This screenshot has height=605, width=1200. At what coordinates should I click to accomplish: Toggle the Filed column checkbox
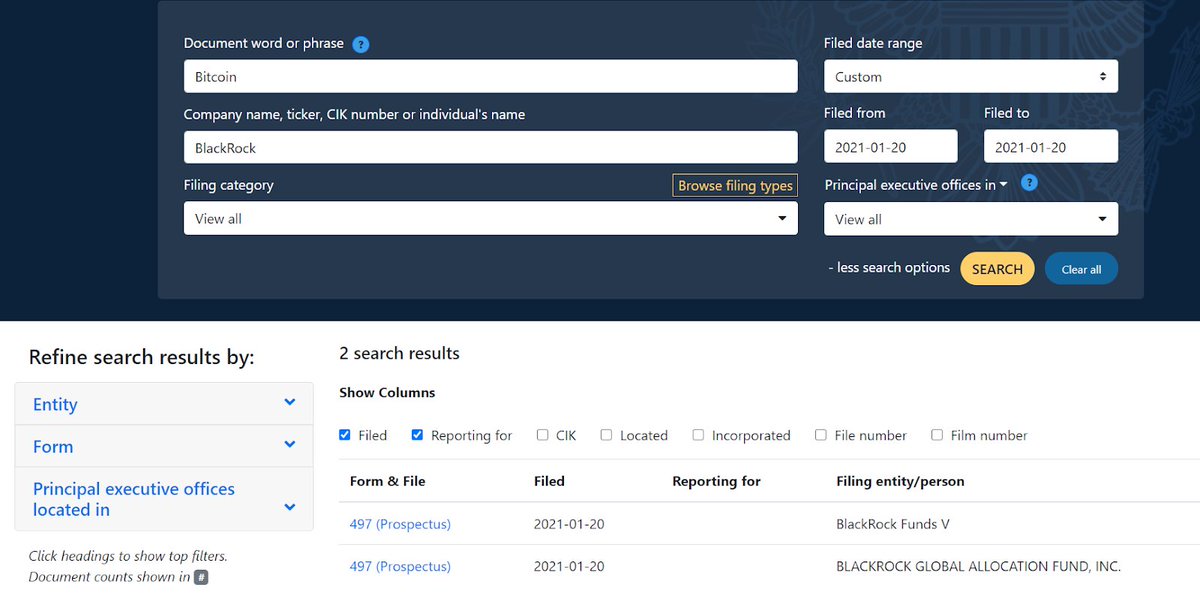345,435
